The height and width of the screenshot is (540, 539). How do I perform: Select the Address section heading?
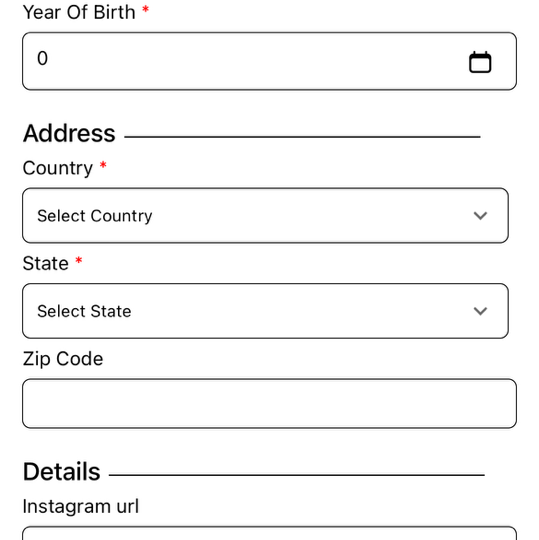(x=69, y=133)
